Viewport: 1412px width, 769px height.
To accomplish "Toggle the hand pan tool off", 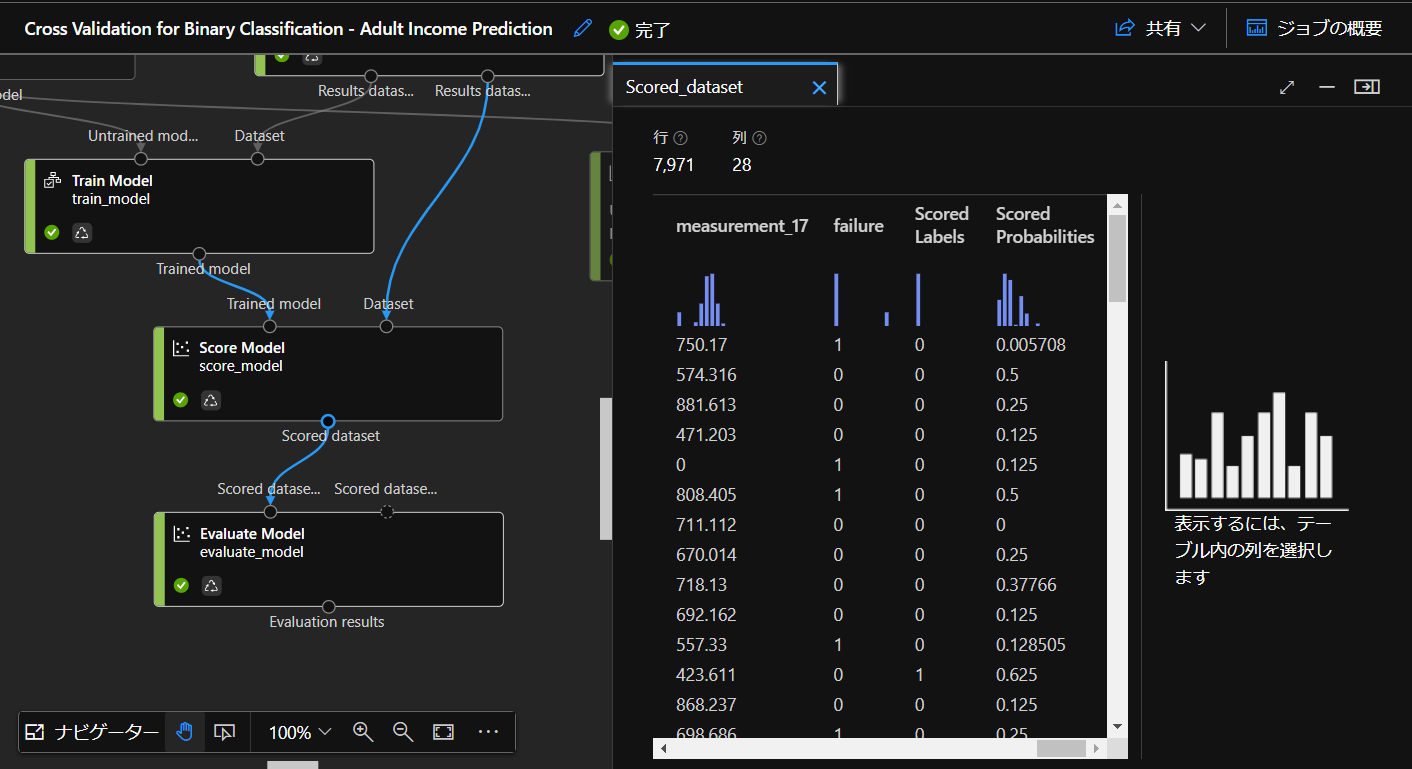I will point(184,732).
